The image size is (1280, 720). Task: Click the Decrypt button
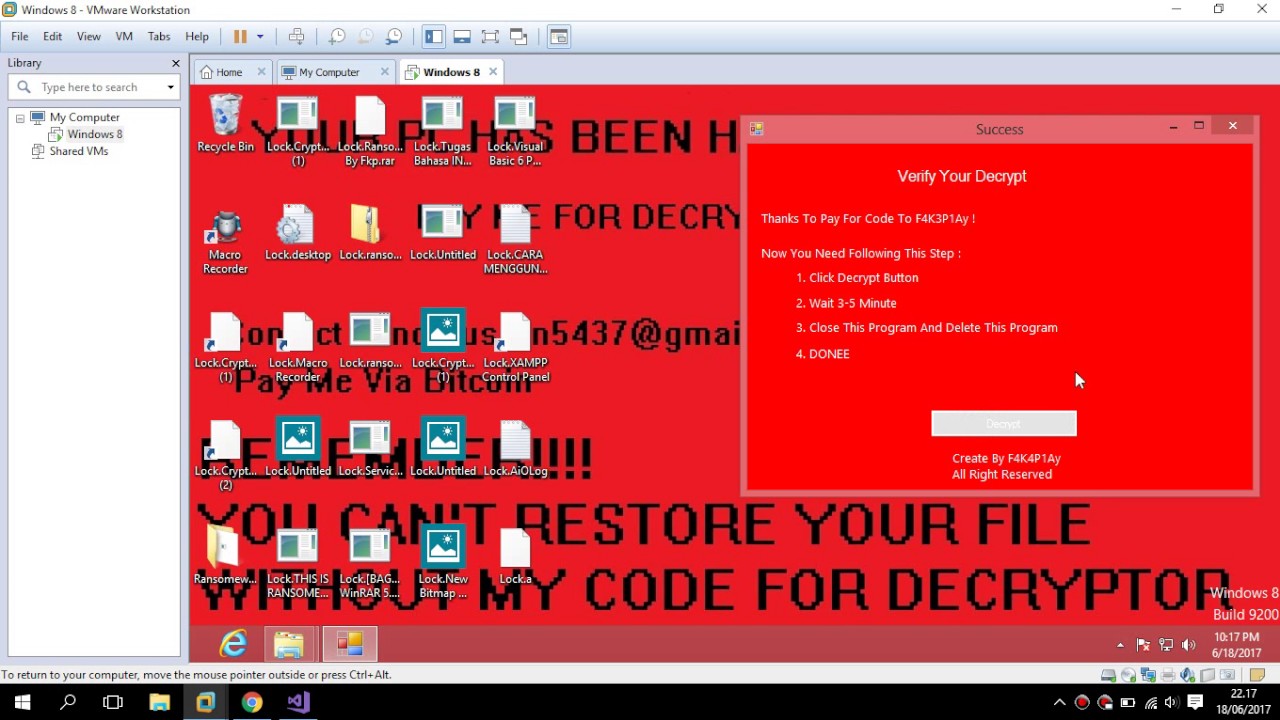coord(1004,424)
